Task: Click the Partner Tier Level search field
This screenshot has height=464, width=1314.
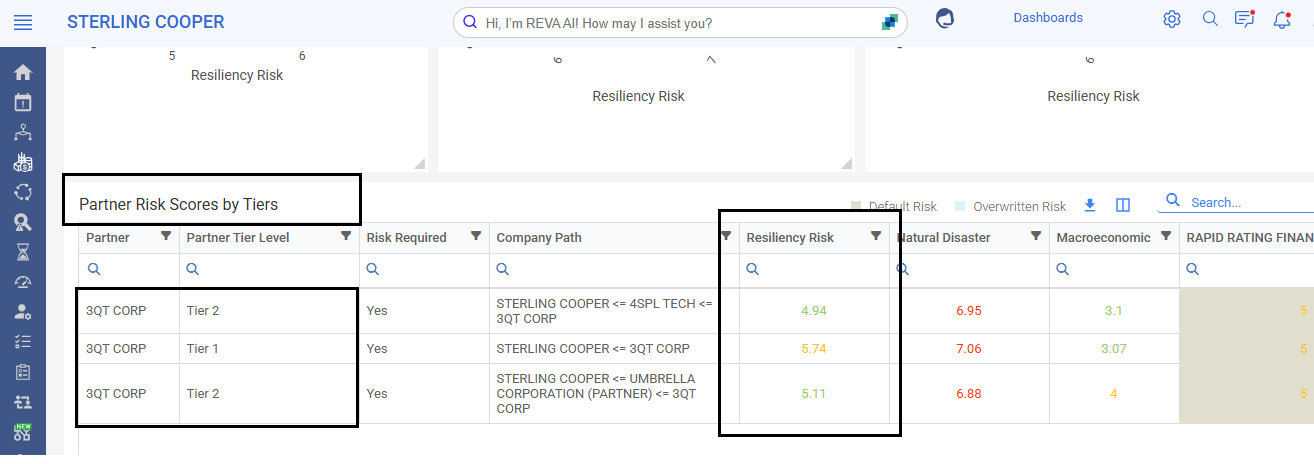Action: [269, 269]
